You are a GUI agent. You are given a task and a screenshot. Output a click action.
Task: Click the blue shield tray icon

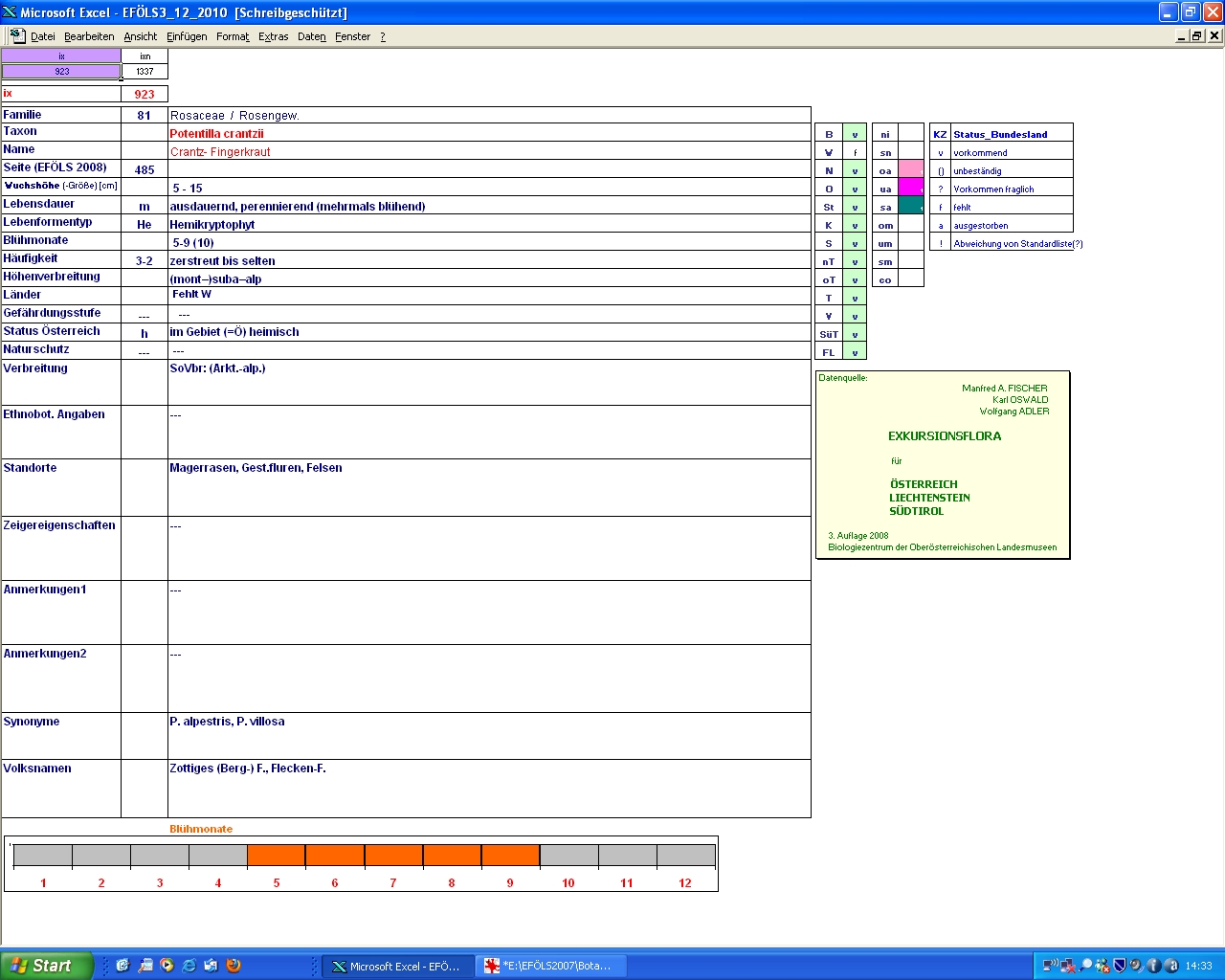(1120, 966)
